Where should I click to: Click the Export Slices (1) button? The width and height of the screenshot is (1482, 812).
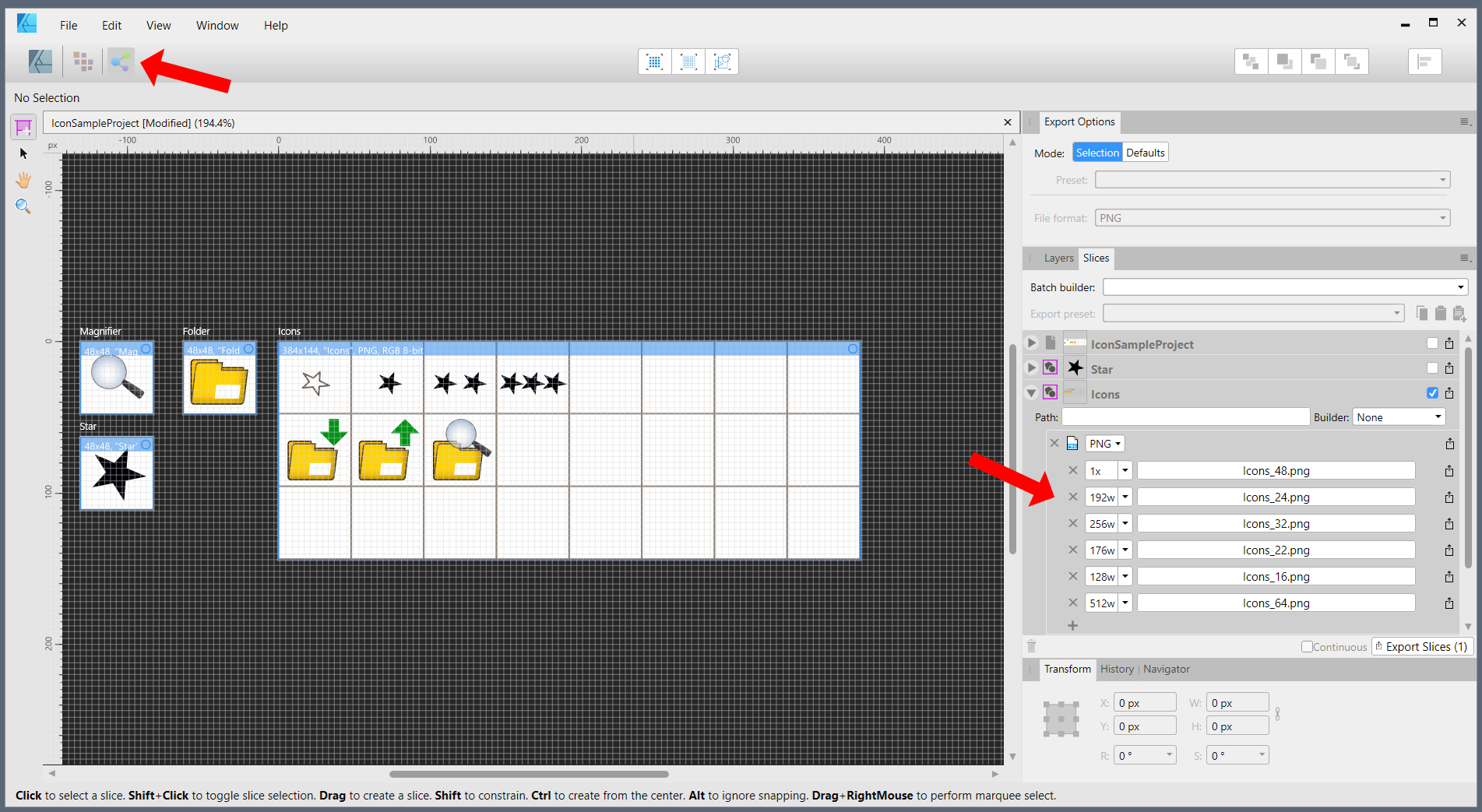coord(1421,647)
